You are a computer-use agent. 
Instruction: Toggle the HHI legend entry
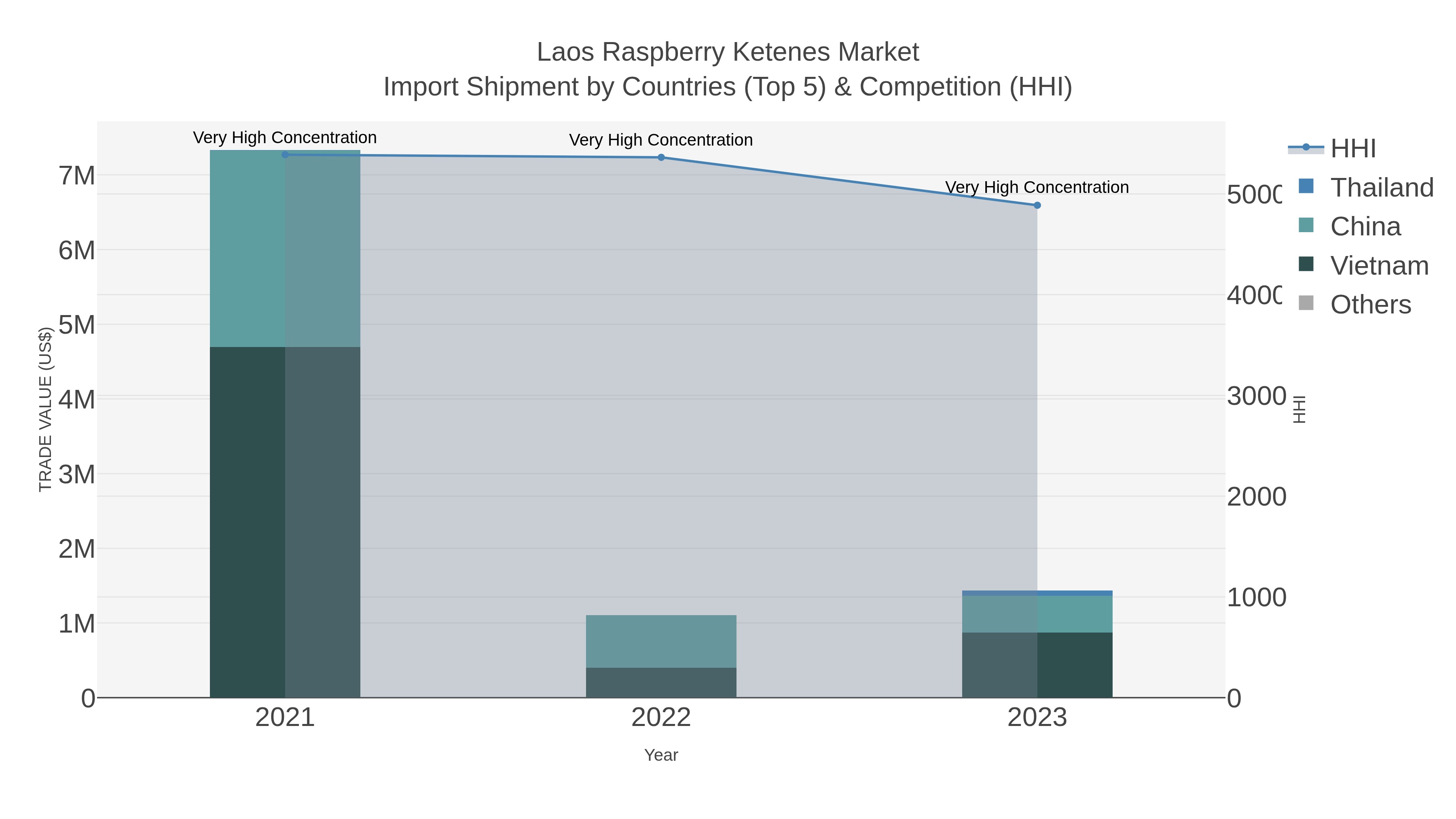click(1332, 148)
